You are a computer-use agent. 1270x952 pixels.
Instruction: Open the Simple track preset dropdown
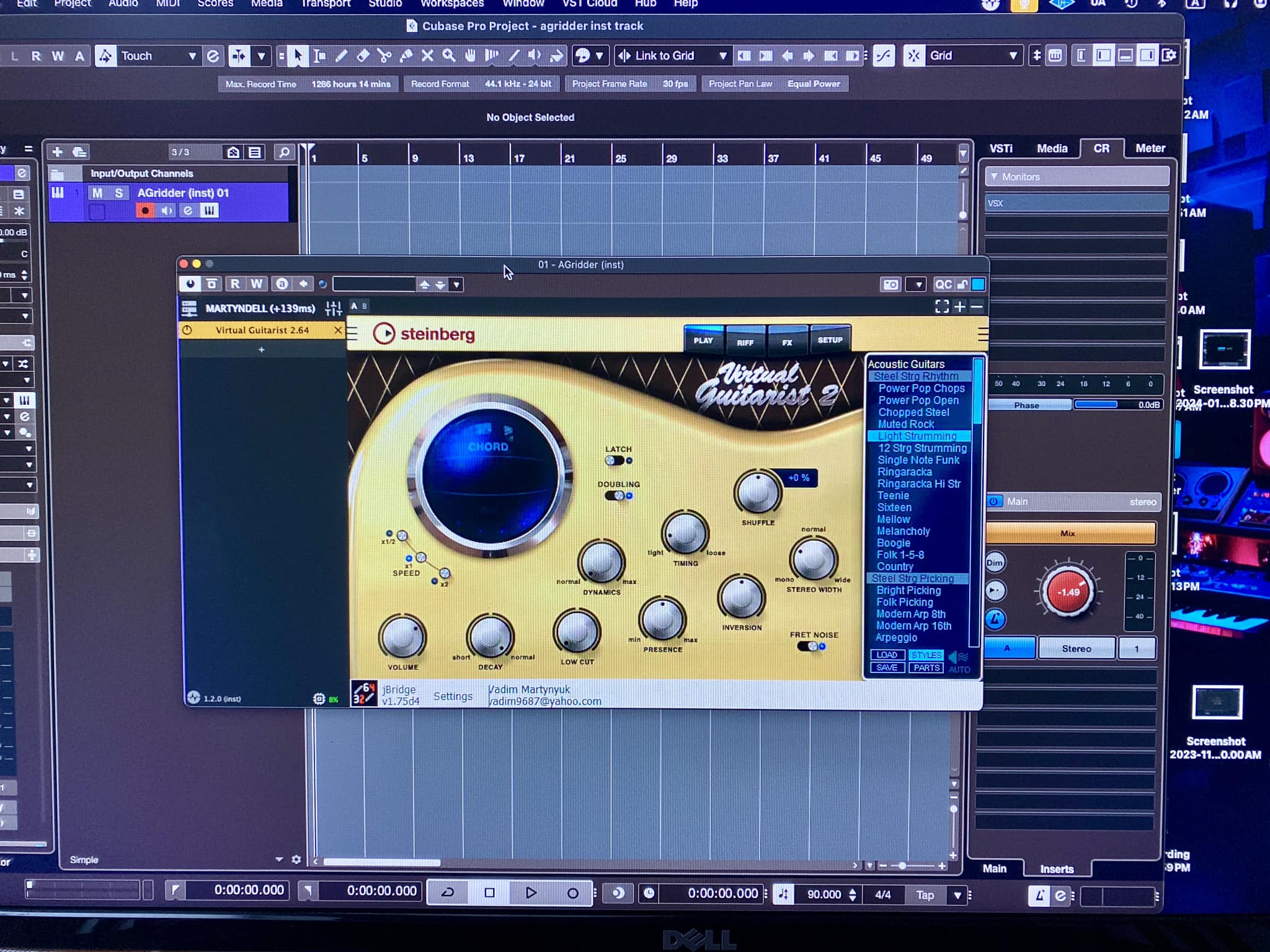278,860
